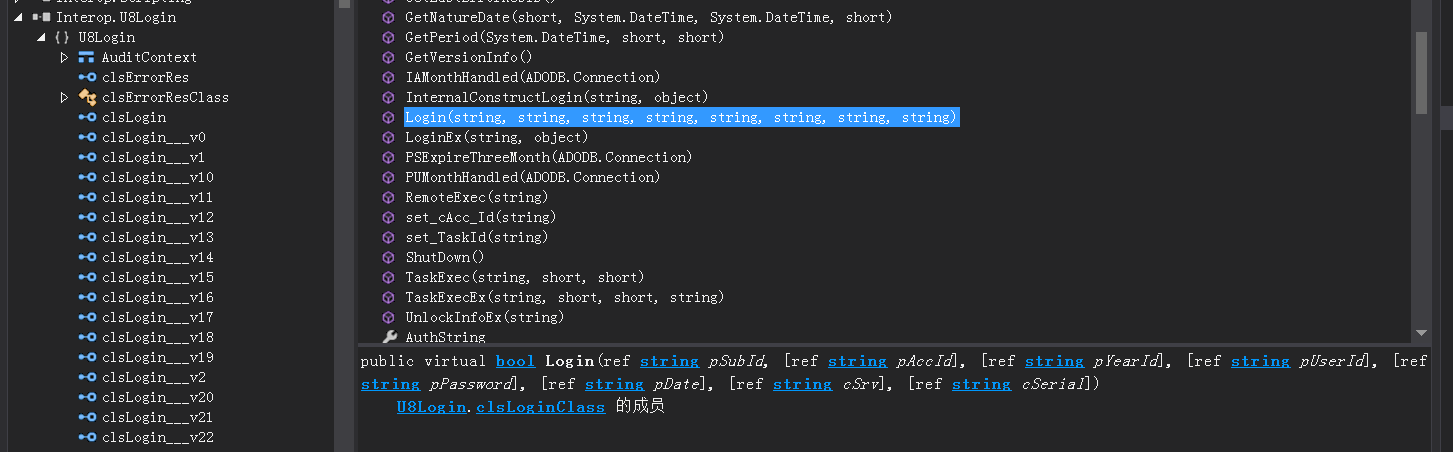
Task: Click the AuditContext class icon
Action: 86,57
